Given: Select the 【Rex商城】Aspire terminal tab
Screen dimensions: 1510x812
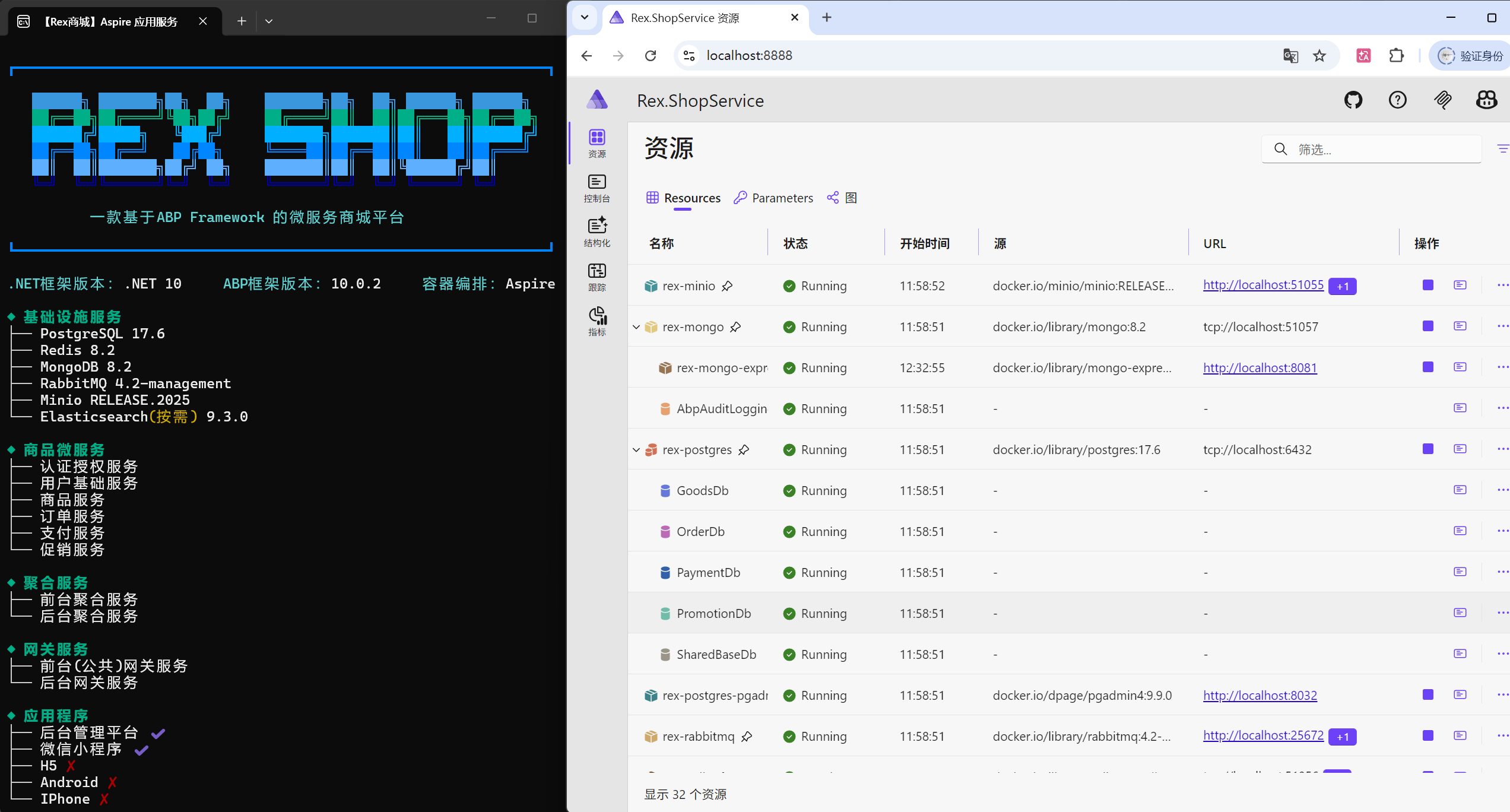Looking at the screenshot, I should 115,21.
